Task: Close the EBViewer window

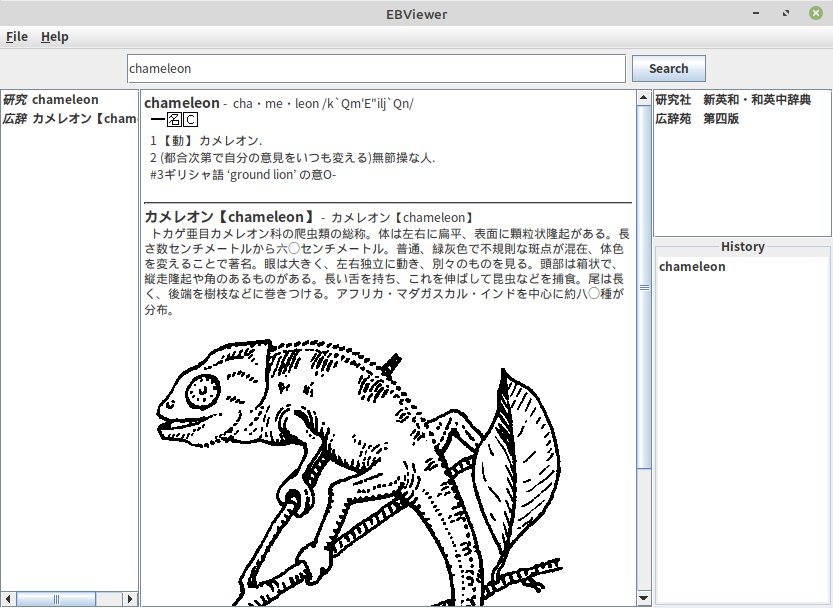Action: [816, 13]
